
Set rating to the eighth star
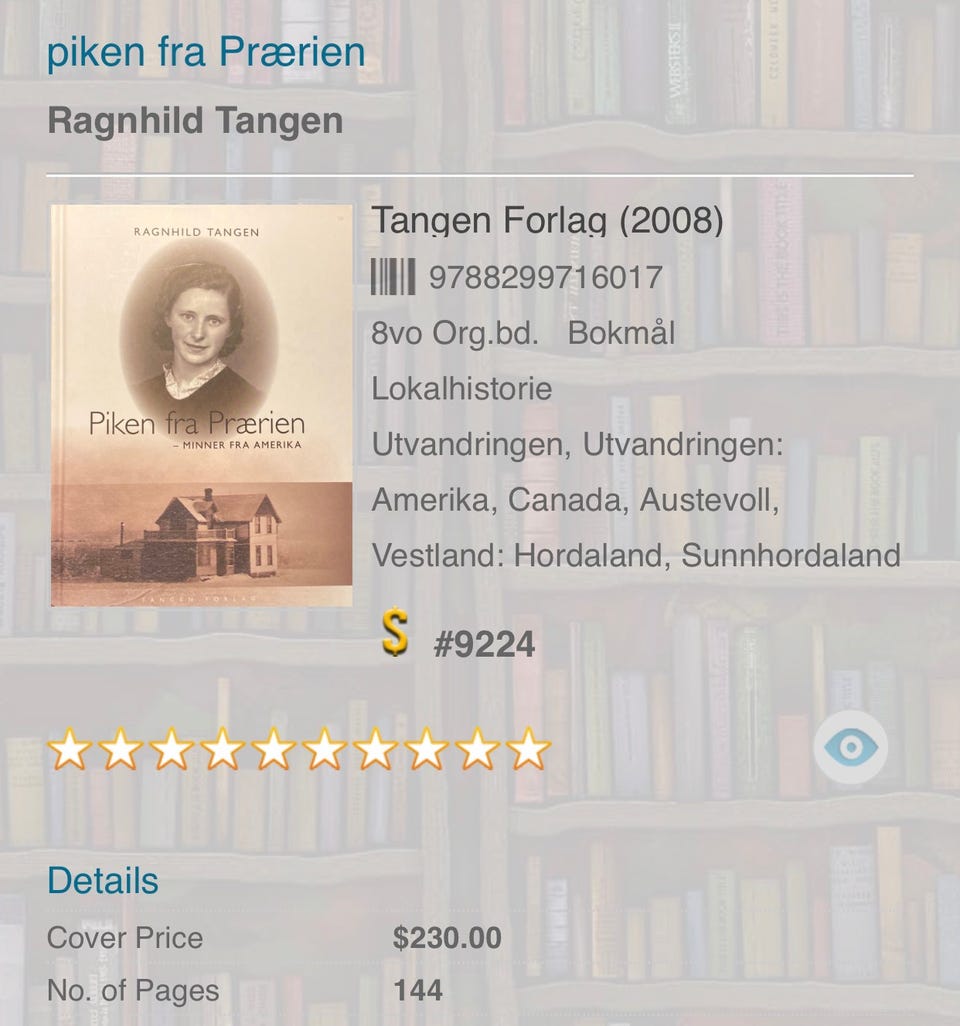[426, 749]
